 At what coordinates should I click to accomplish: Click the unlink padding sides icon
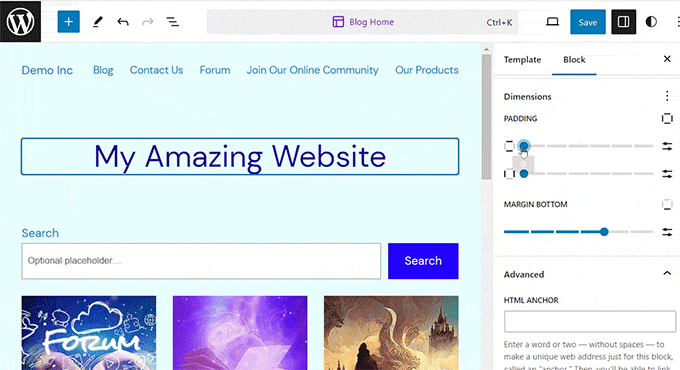667,118
